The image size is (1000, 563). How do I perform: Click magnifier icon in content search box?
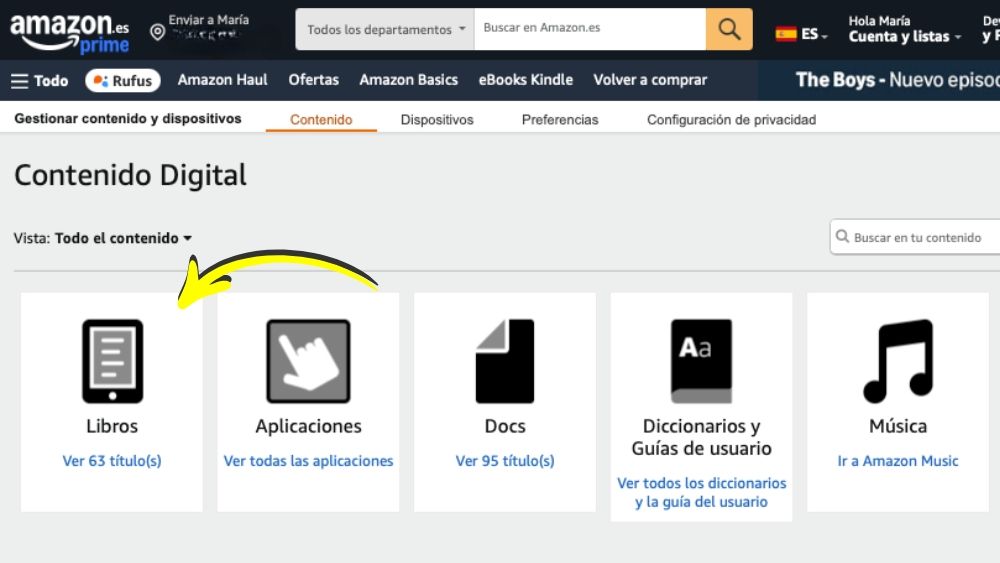click(842, 237)
